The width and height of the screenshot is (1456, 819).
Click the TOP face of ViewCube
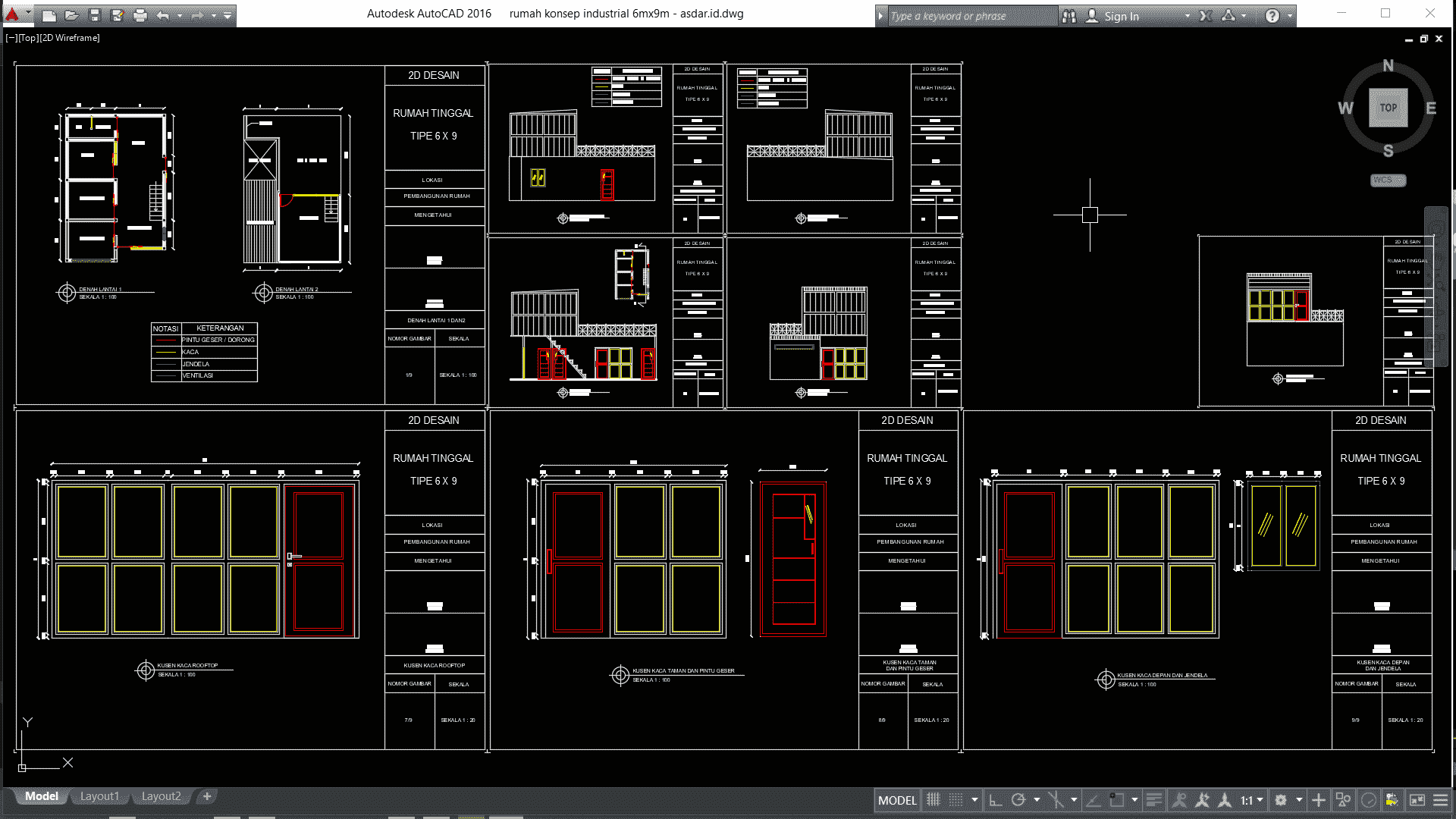[x=1388, y=108]
